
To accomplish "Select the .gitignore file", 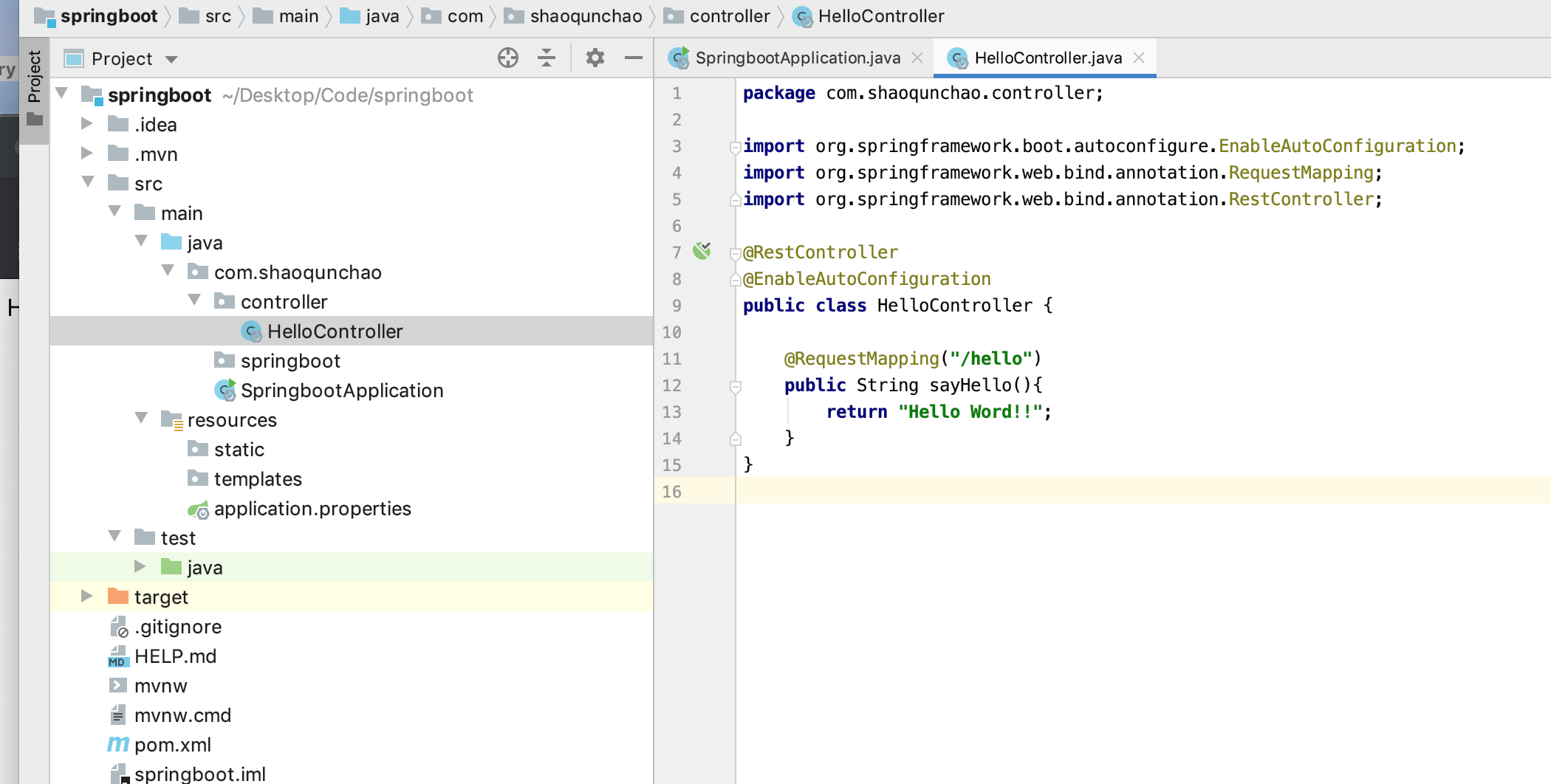I will point(178,627).
